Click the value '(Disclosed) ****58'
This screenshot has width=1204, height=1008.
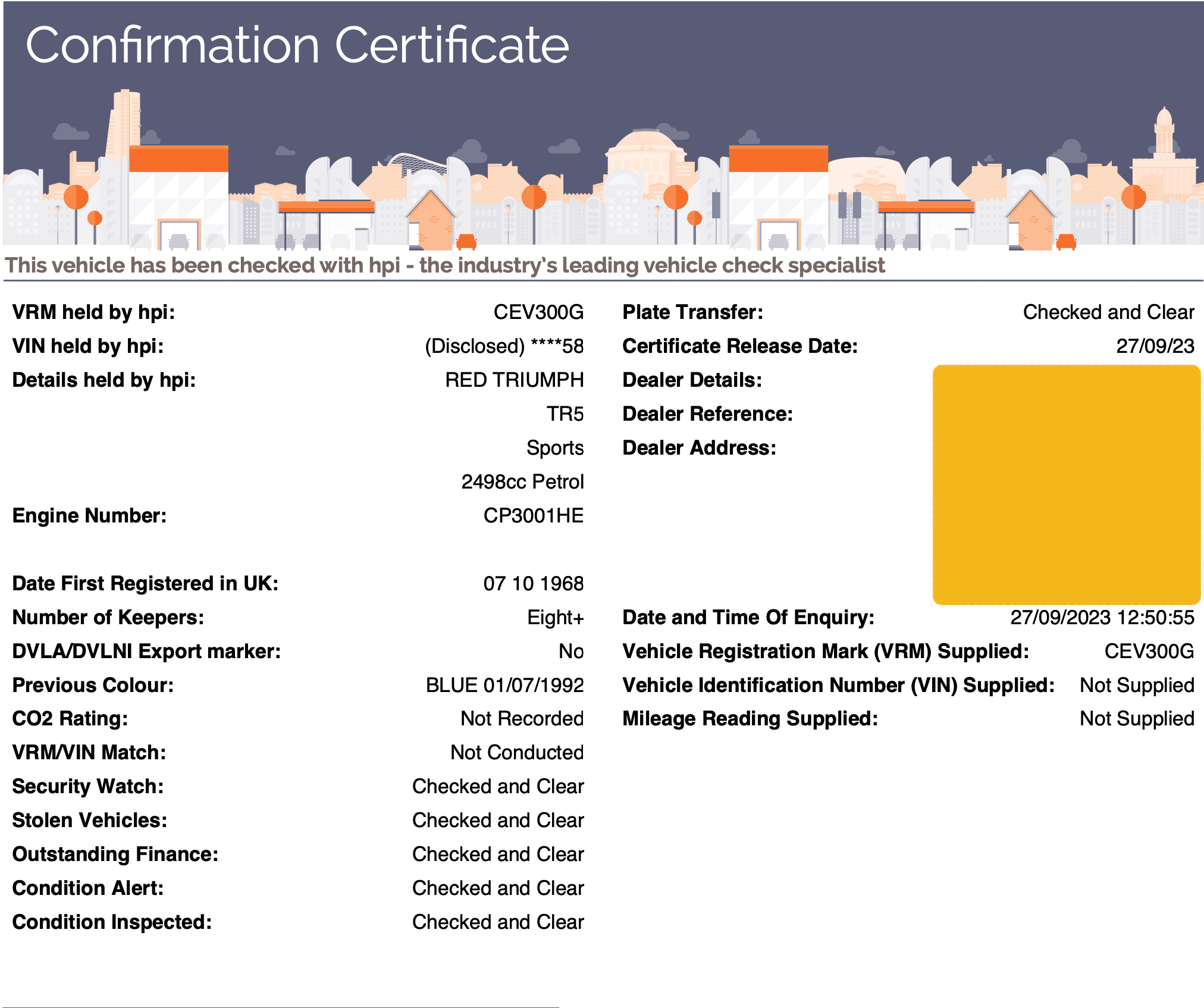point(504,346)
